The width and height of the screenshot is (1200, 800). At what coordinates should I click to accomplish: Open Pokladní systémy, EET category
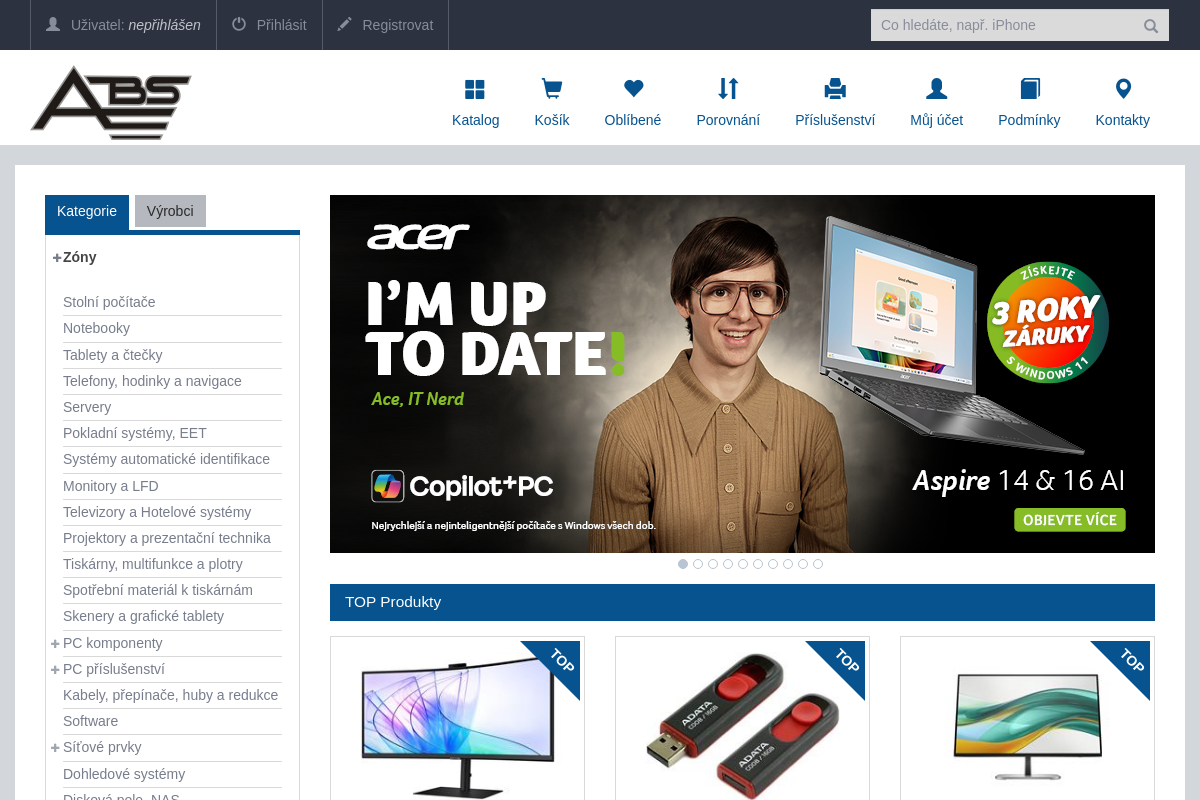pos(135,433)
